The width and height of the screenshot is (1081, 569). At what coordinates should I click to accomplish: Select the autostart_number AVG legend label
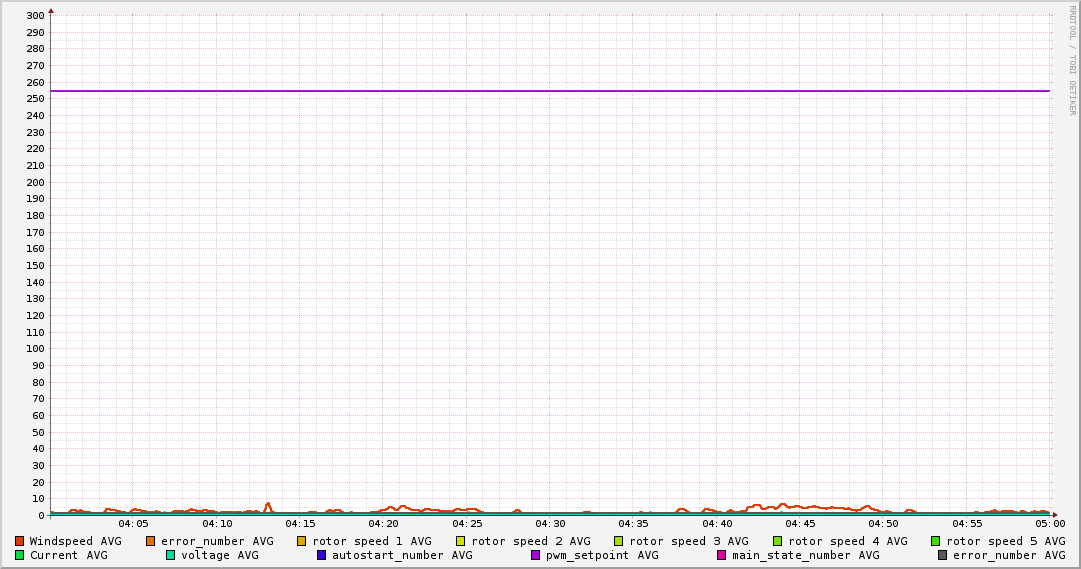coord(403,555)
